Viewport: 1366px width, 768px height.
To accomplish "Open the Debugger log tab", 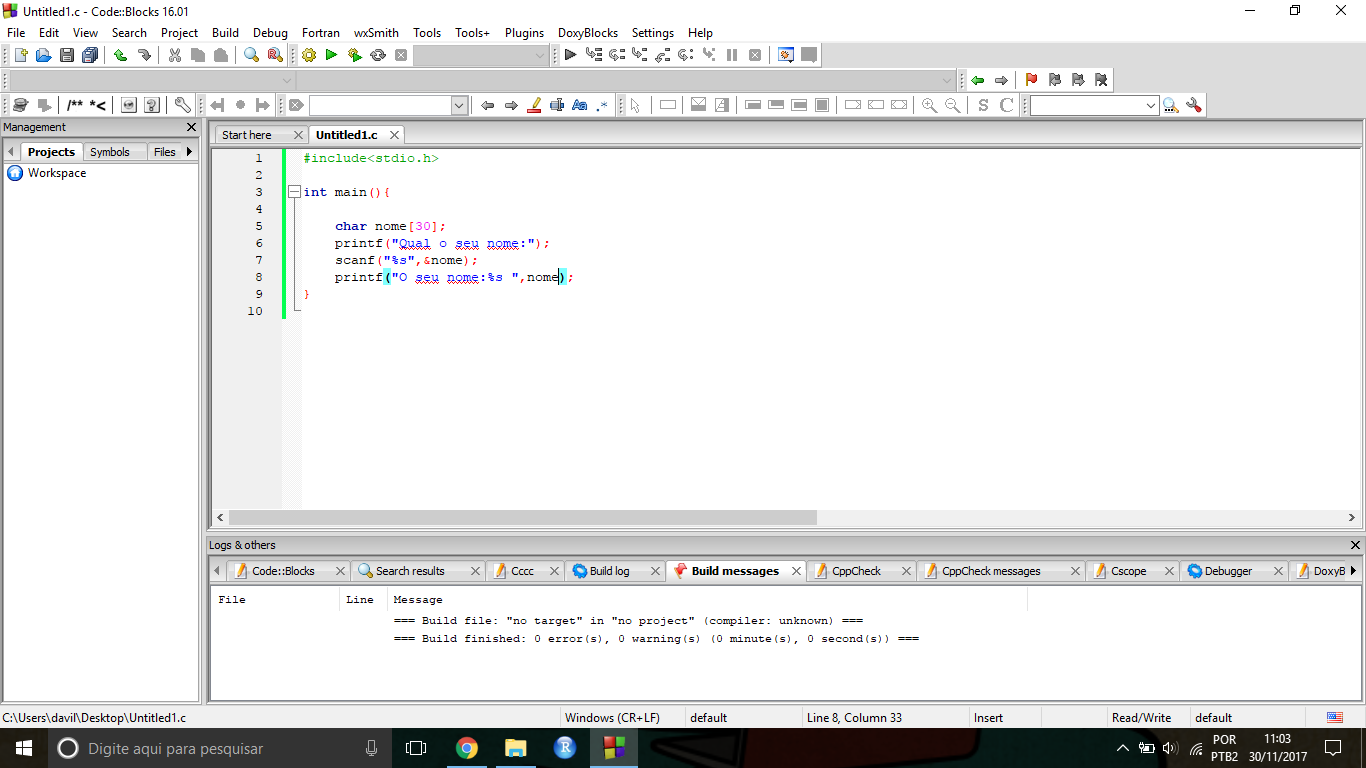I will pos(1228,571).
